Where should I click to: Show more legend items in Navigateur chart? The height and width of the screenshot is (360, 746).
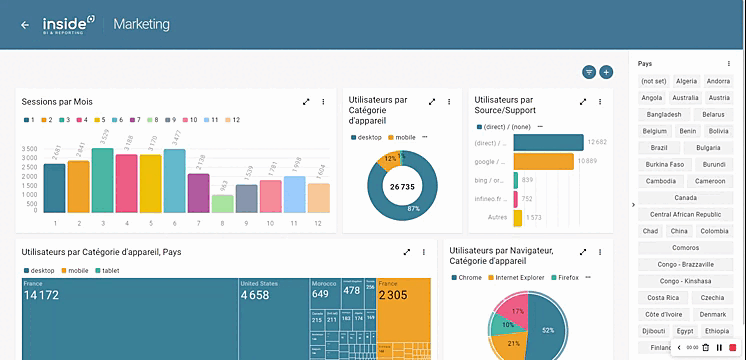588,277
